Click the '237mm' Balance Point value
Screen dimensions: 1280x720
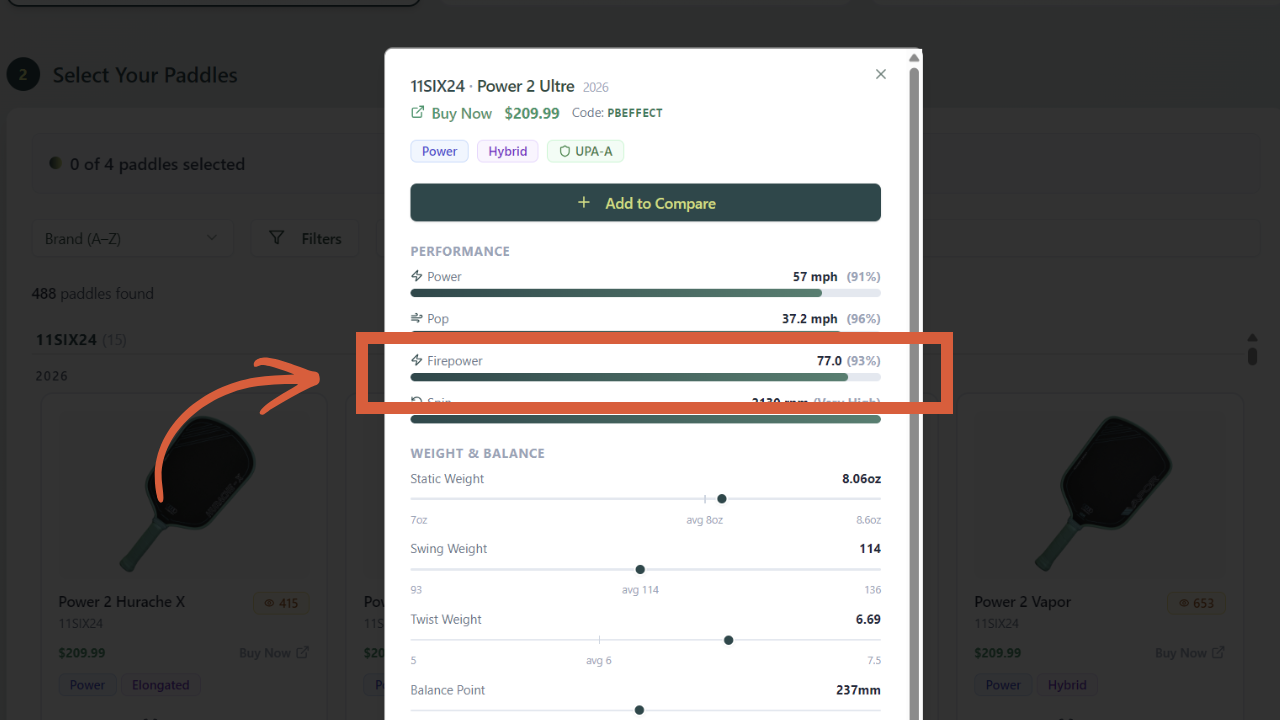click(858, 690)
